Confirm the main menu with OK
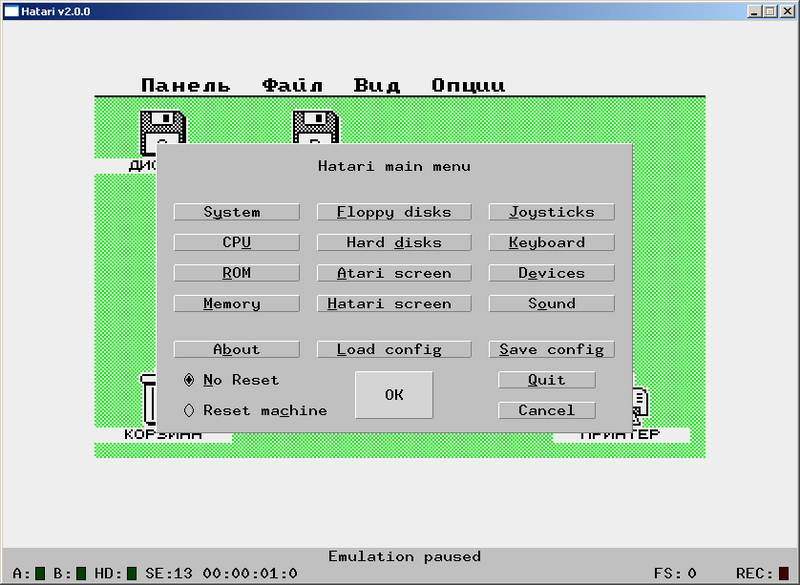Image resolution: width=800 pixels, height=585 pixels. pos(394,395)
